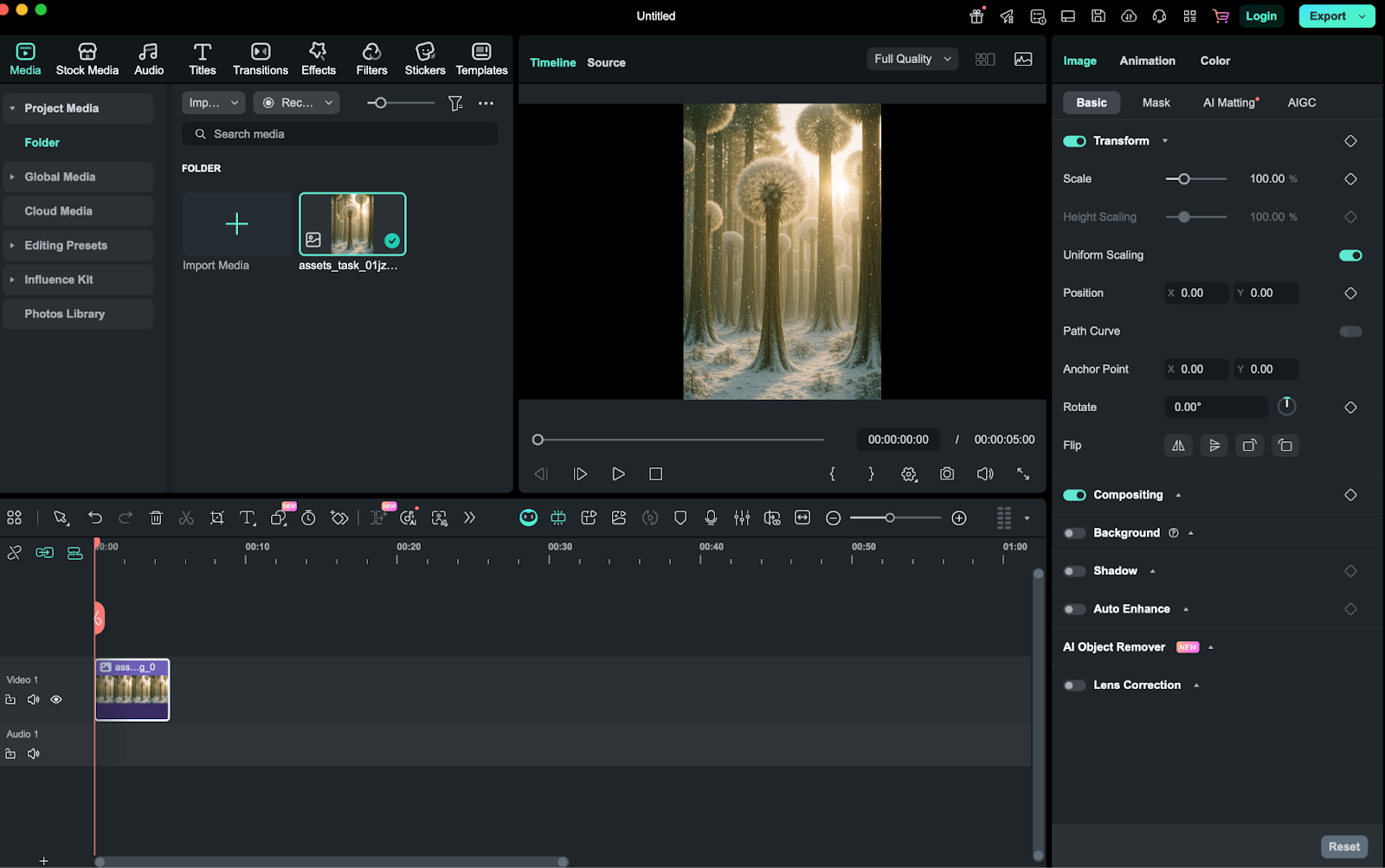Image resolution: width=1385 pixels, height=868 pixels.
Task: Select the assets_task clip thumbnail in media folder
Action: coord(352,223)
